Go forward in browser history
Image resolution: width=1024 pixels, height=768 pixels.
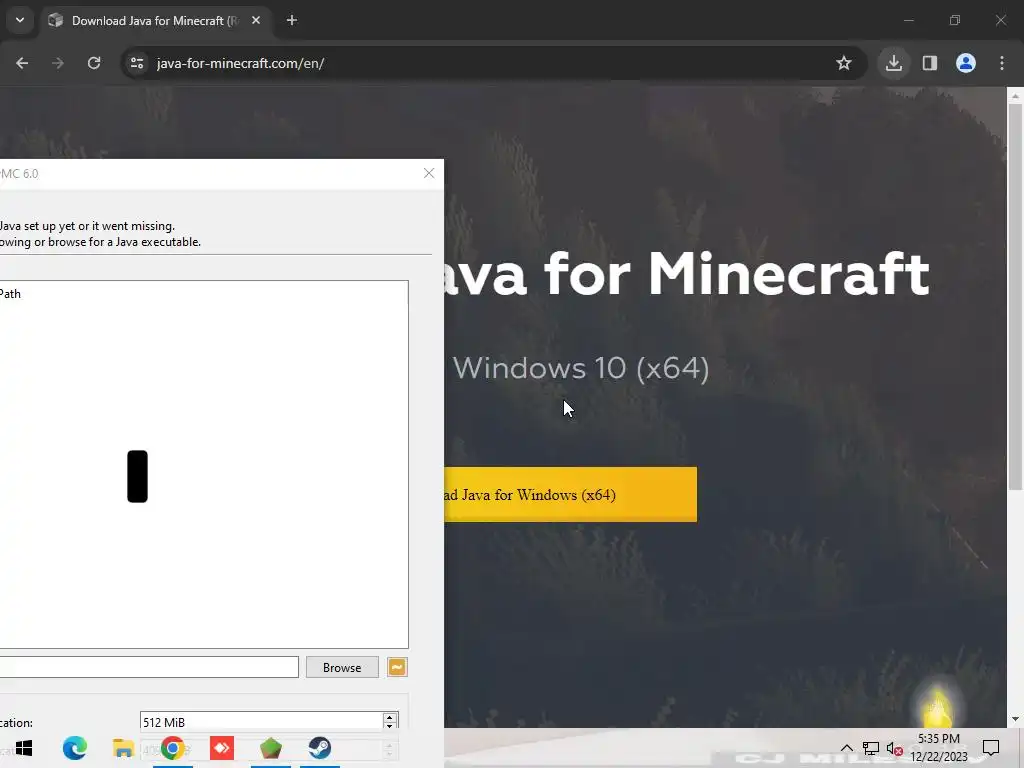pos(58,63)
